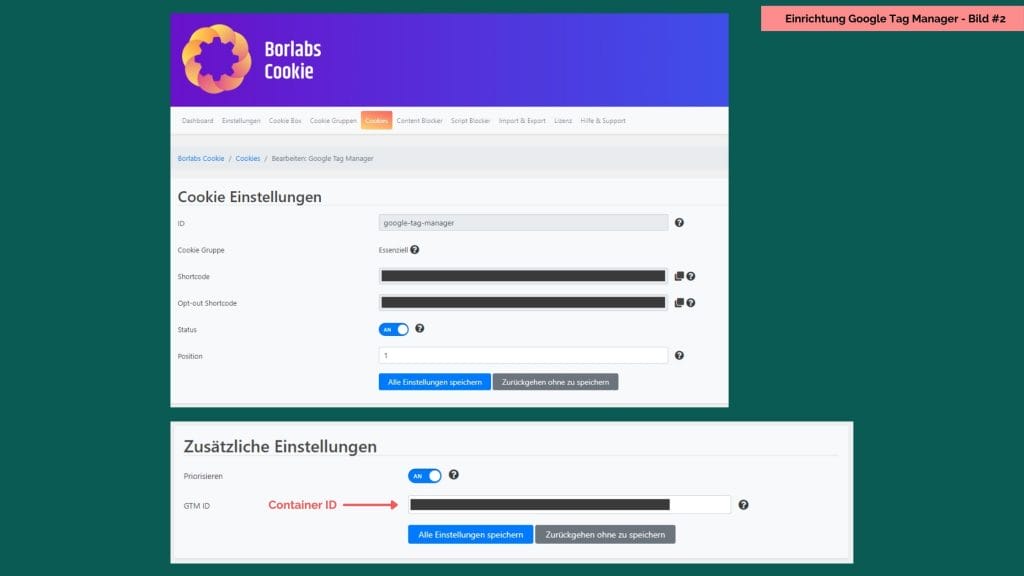Click into the Shortcode input field

click(523, 276)
